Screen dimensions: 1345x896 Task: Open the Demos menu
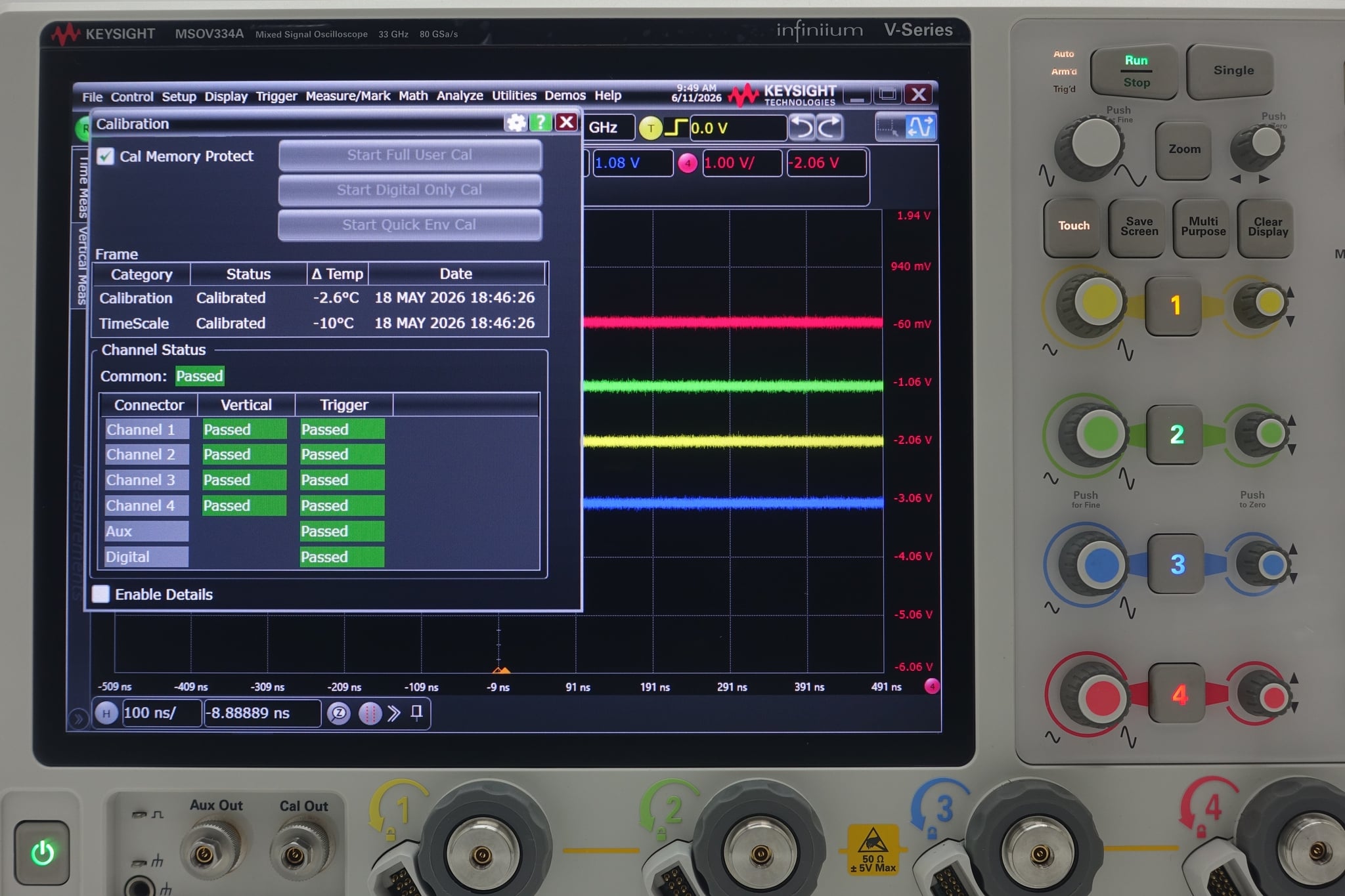point(565,95)
